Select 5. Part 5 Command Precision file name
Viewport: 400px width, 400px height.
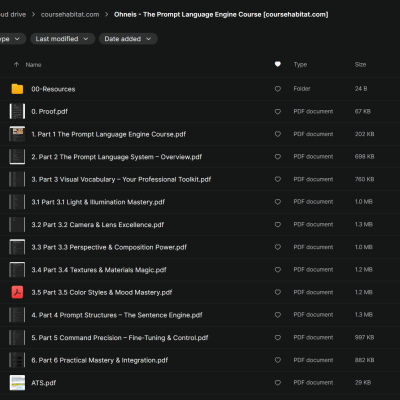[120, 338]
